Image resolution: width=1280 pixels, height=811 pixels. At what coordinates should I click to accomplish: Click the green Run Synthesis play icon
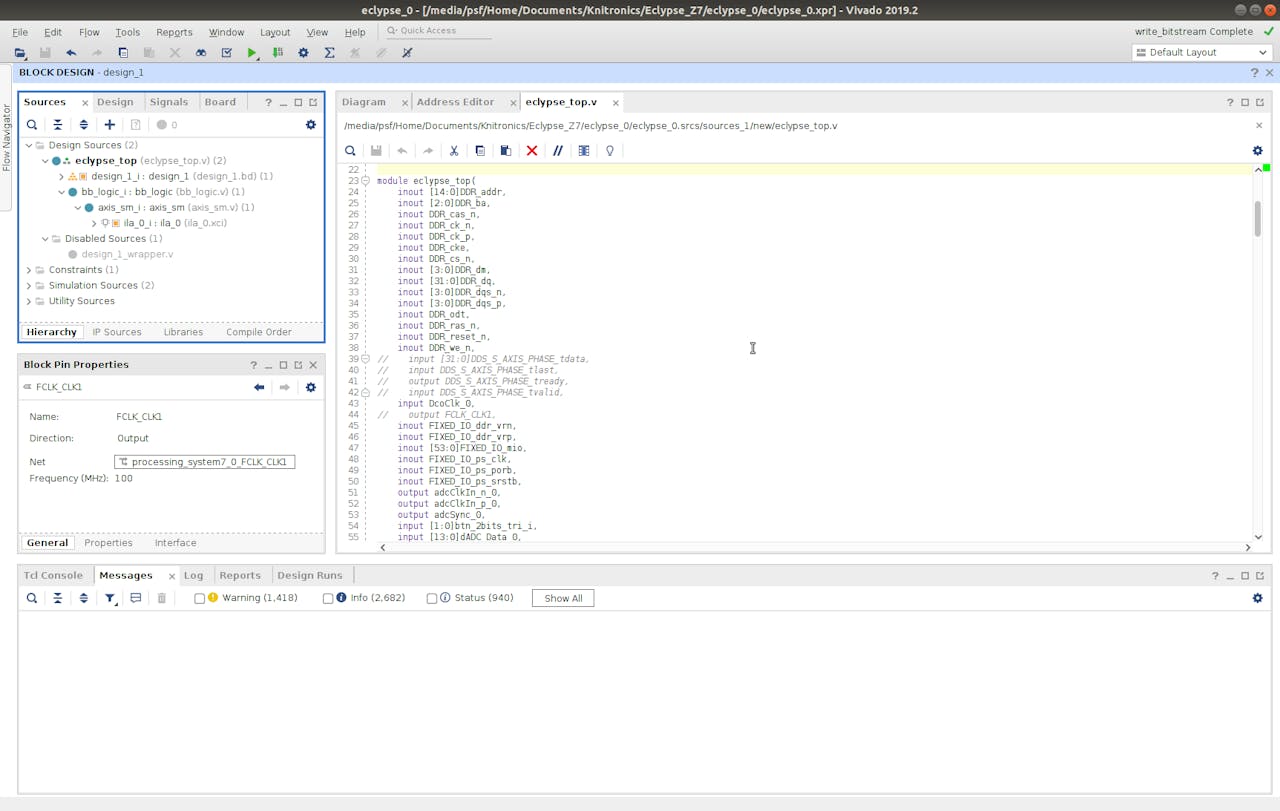pyautogui.click(x=252, y=53)
